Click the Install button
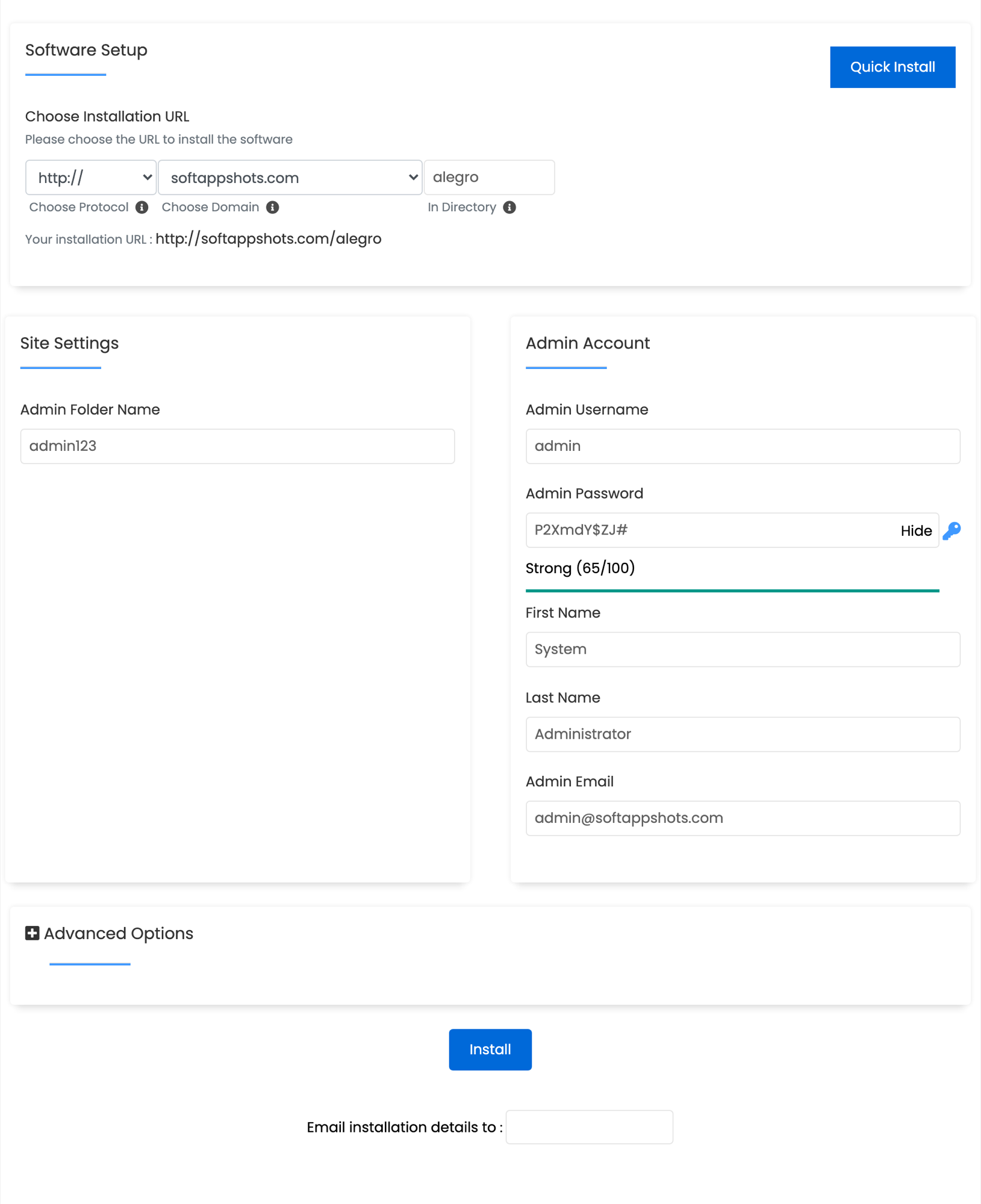The image size is (981, 1204). pos(490,1049)
